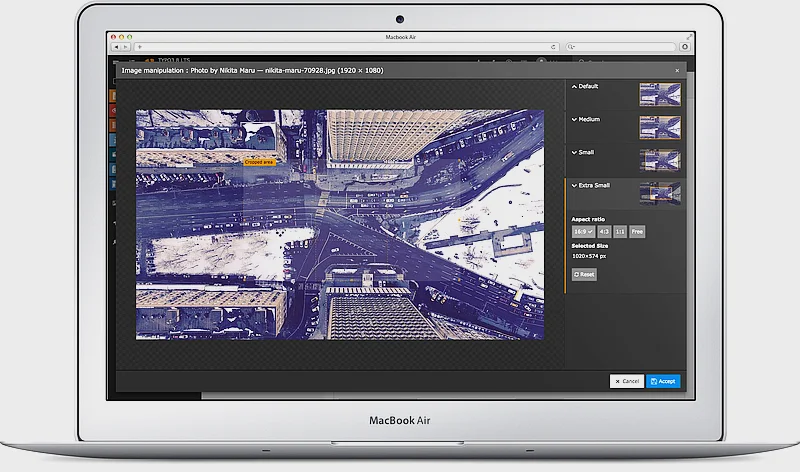Reset the crop selection
The width and height of the screenshot is (800, 472).
point(584,274)
